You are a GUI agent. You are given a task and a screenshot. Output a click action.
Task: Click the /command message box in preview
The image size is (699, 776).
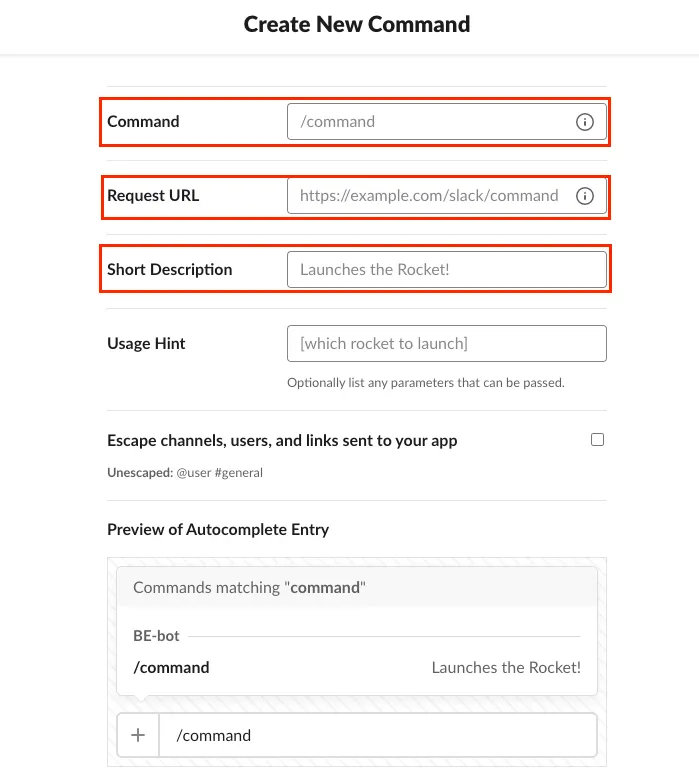tap(378, 736)
